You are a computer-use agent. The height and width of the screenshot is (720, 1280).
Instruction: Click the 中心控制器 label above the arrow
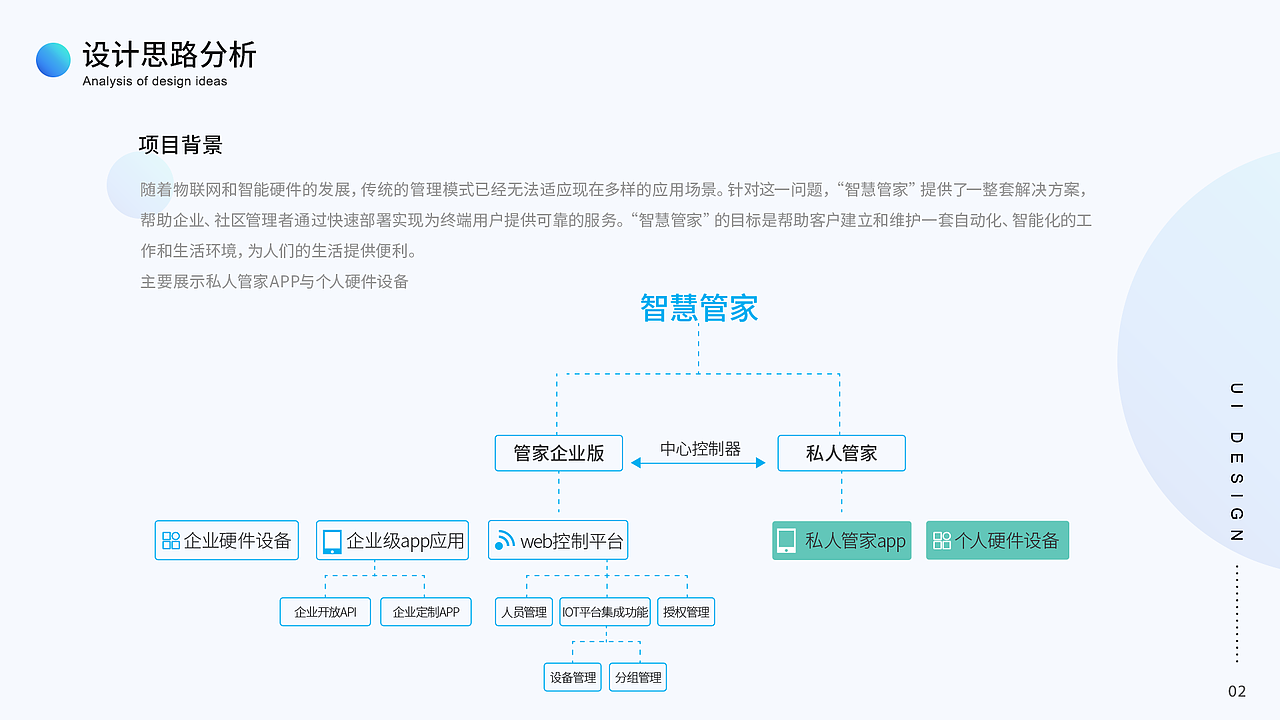coord(700,449)
